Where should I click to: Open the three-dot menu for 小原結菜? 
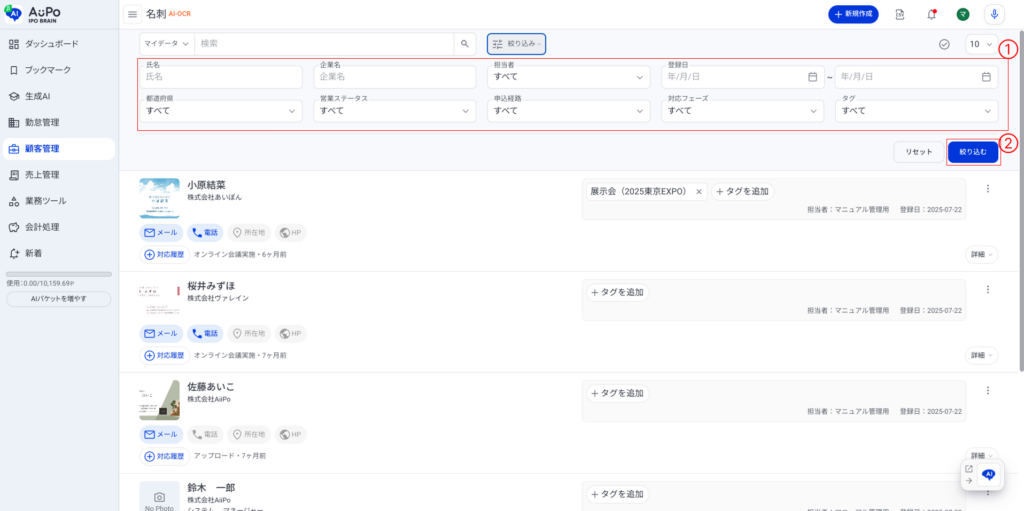click(x=988, y=189)
